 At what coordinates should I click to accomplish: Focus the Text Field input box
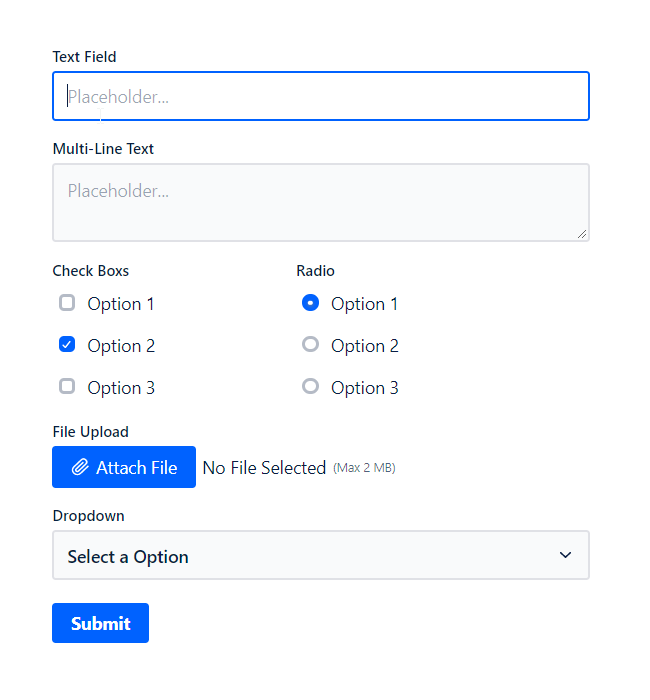(320, 97)
